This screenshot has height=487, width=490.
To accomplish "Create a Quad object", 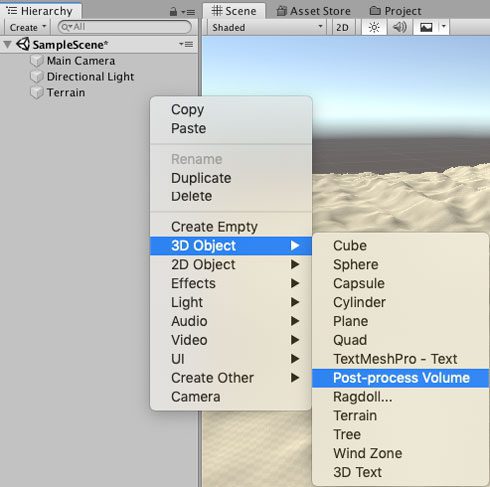I will (x=400, y=340).
